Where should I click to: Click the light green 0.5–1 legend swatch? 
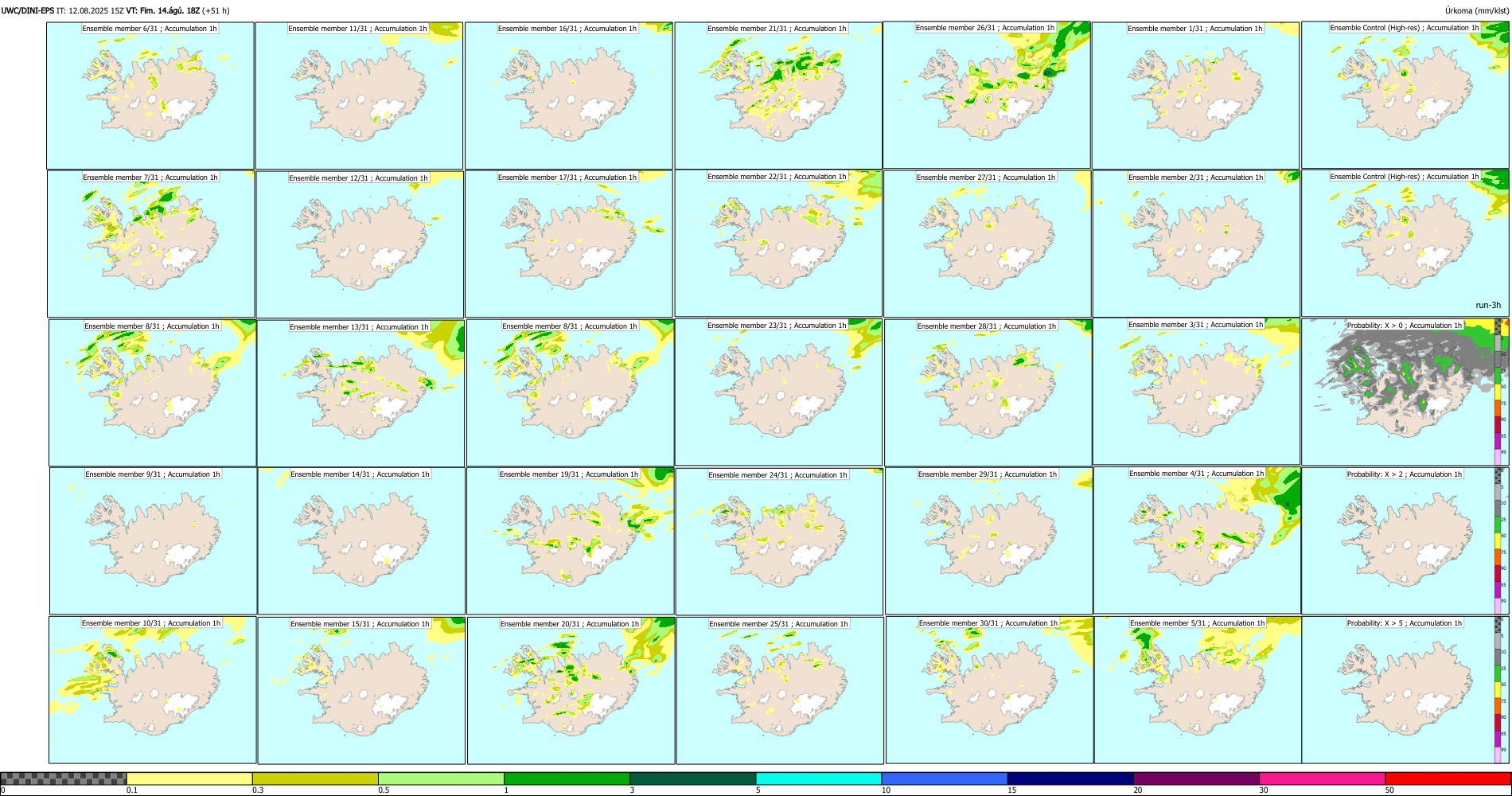click(x=441, y=778)
